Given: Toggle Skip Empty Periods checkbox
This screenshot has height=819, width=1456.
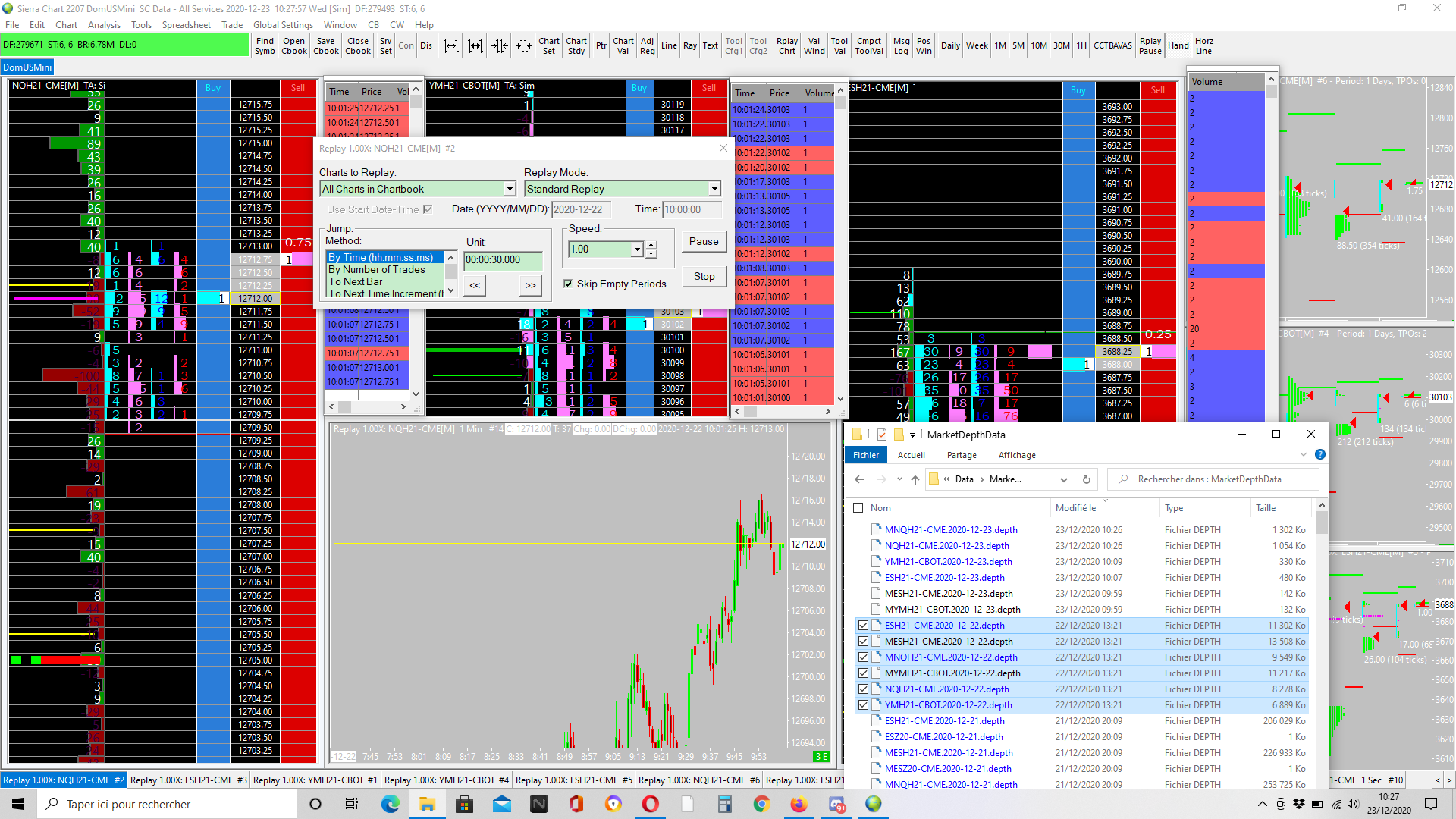Looking at the screenshot, I should click(x=568, y=284).
